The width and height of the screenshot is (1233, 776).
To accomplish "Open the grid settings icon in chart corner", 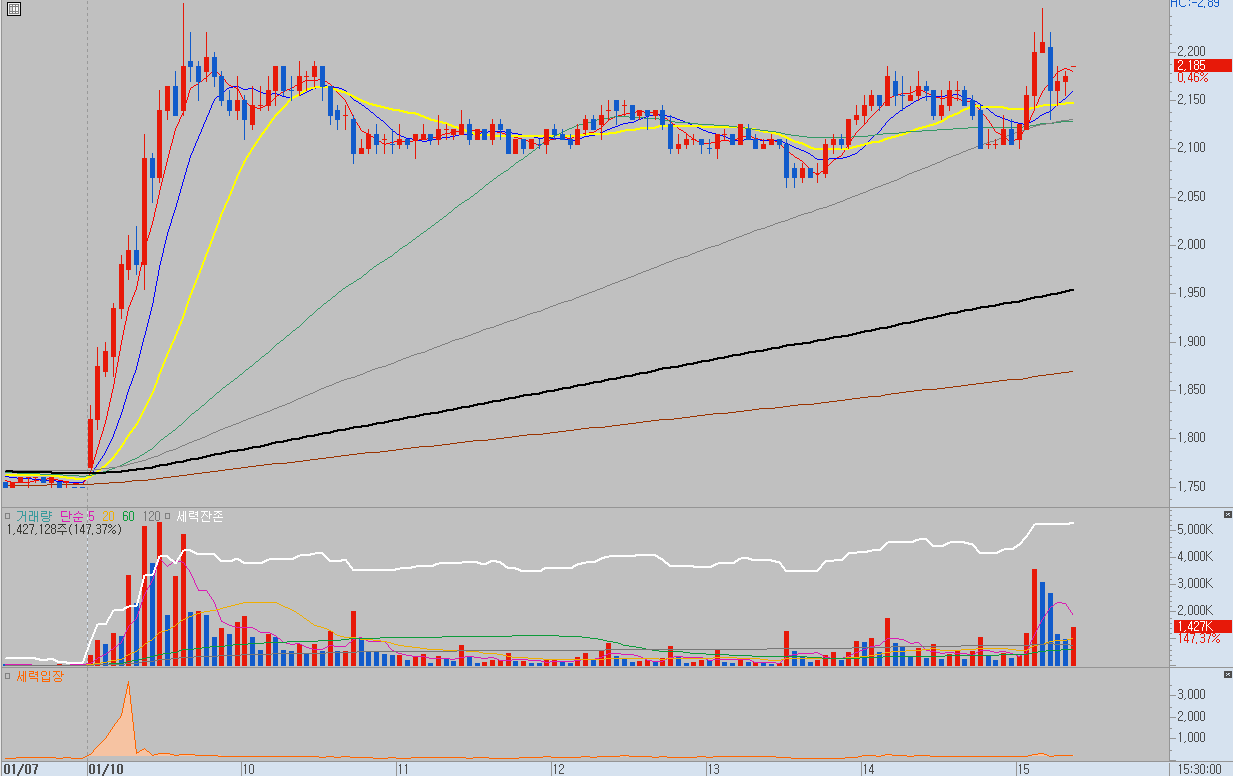I will click(14, 8).
